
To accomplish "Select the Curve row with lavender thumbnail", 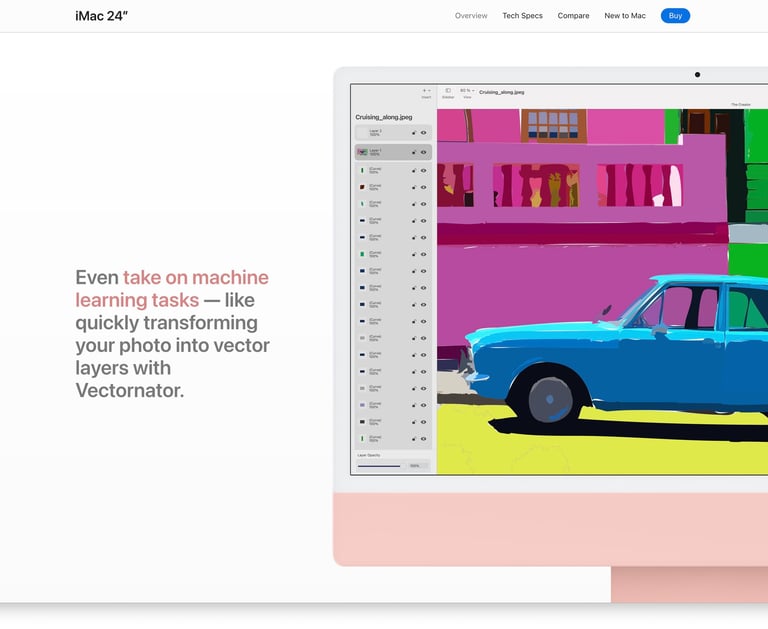I will coord(393,405).
